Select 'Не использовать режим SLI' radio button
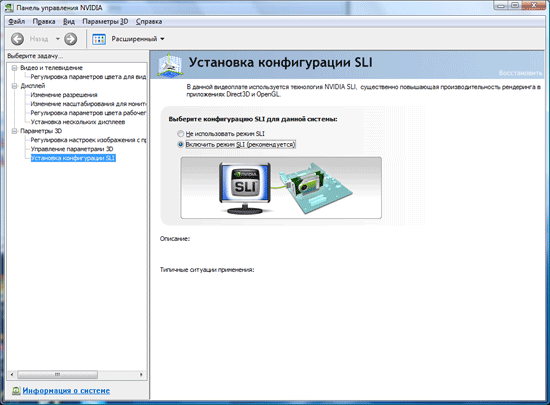Image resolution: width=550 pixels, height=405 pixels. pos(180,134)
